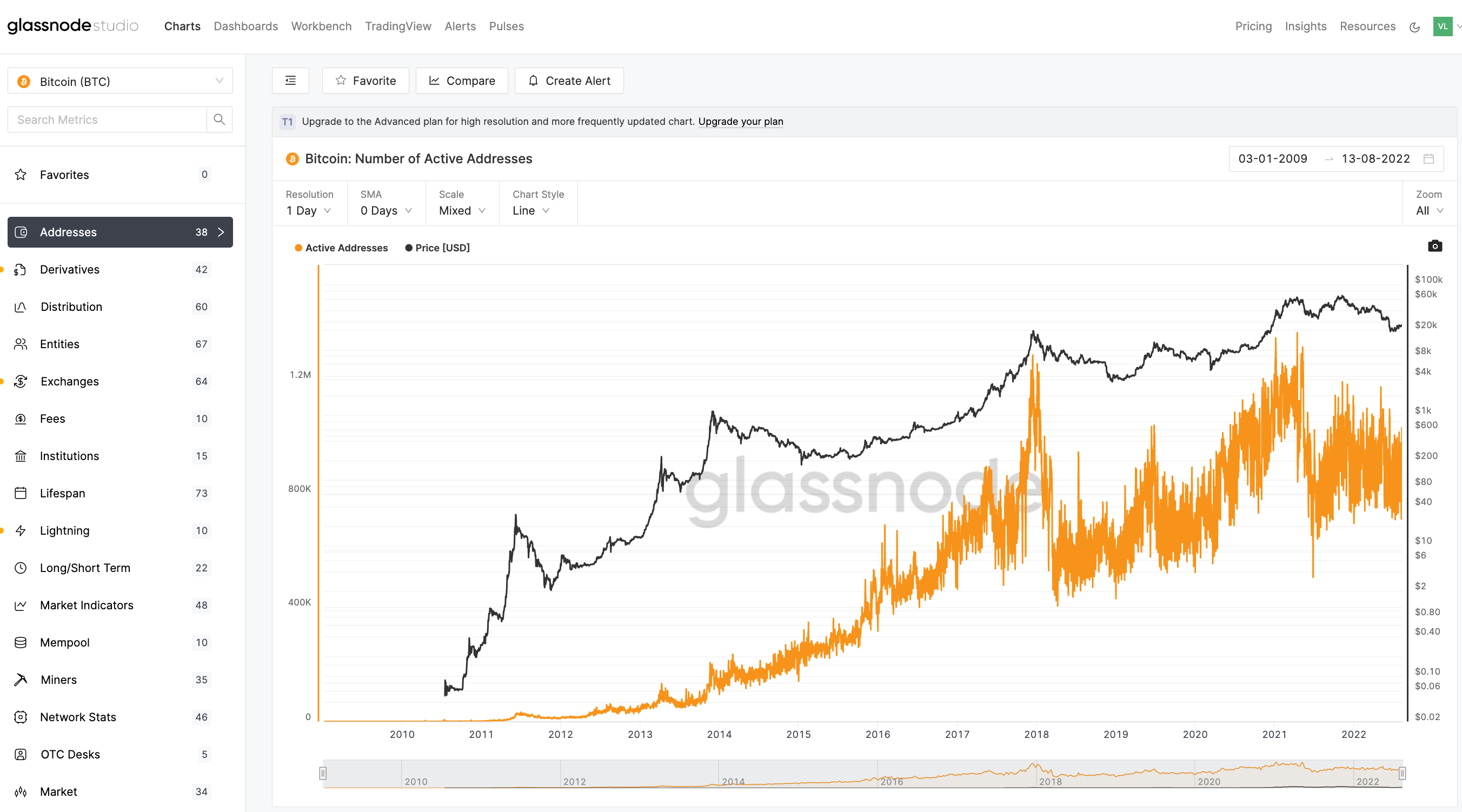Click the end date 13-08-2022 field
1462x812 pixels.
1375,159
